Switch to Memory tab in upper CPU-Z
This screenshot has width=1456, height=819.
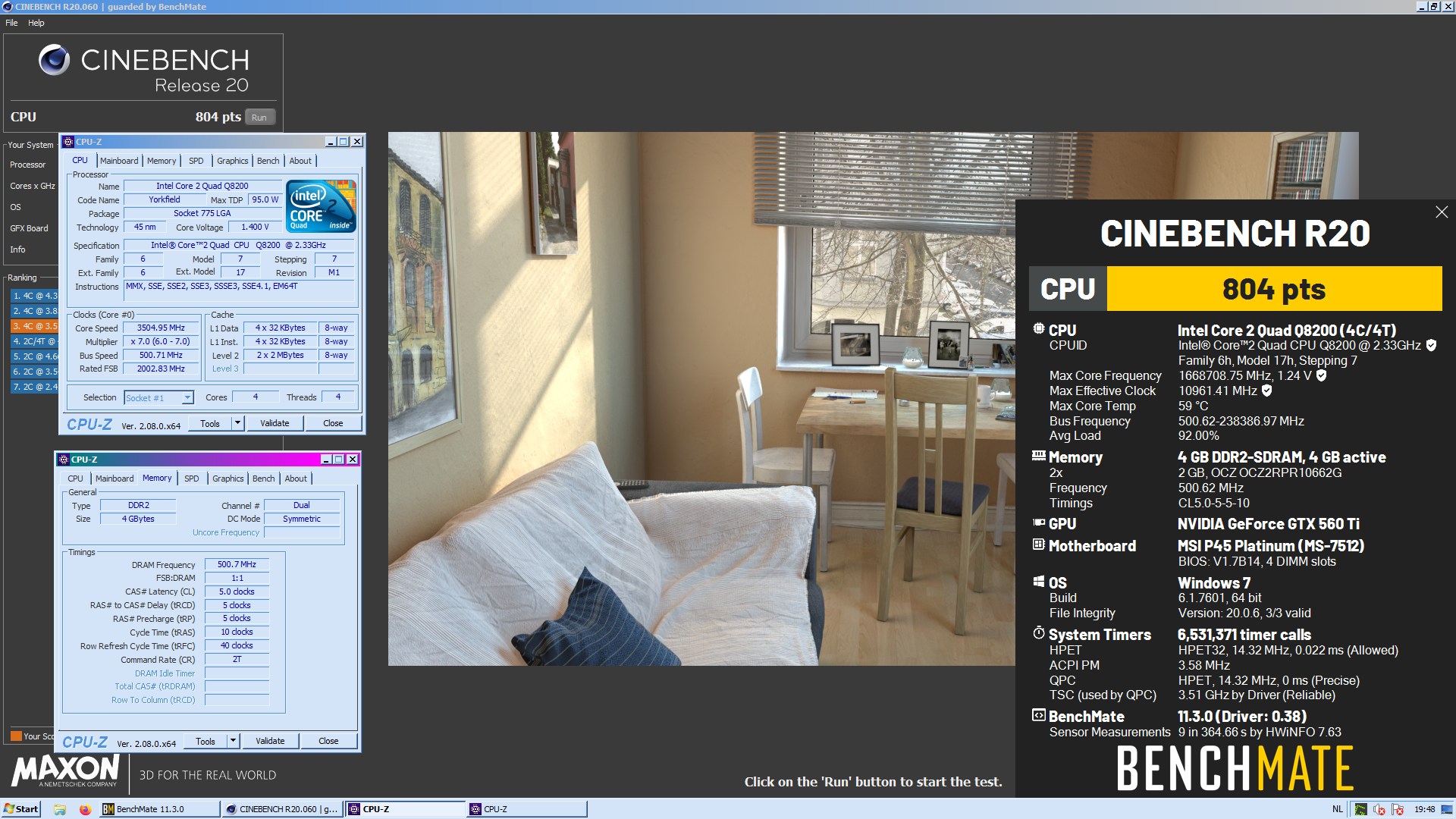click(162, 161)
